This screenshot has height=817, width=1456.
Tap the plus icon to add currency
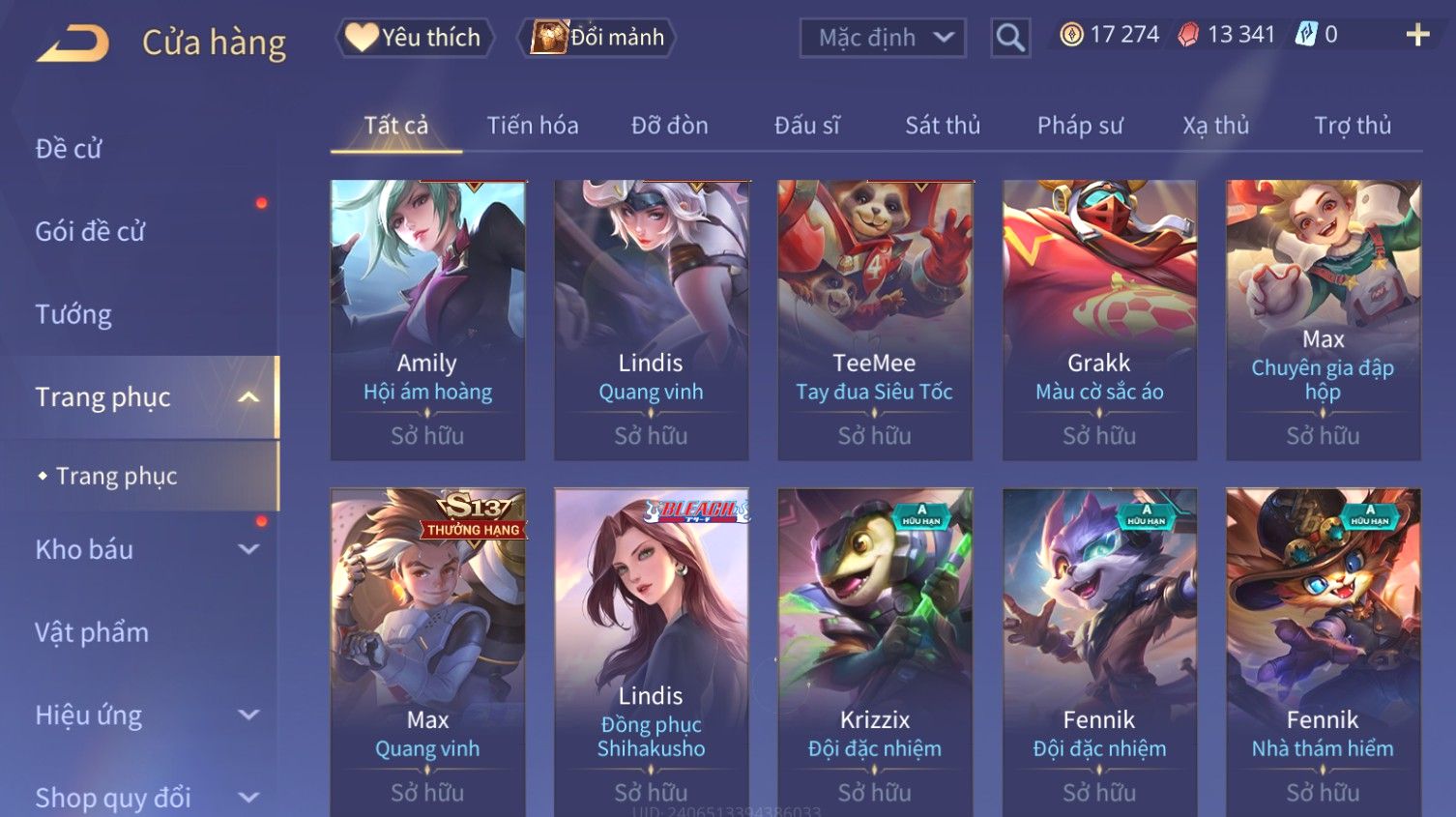tap(1417, 36)
